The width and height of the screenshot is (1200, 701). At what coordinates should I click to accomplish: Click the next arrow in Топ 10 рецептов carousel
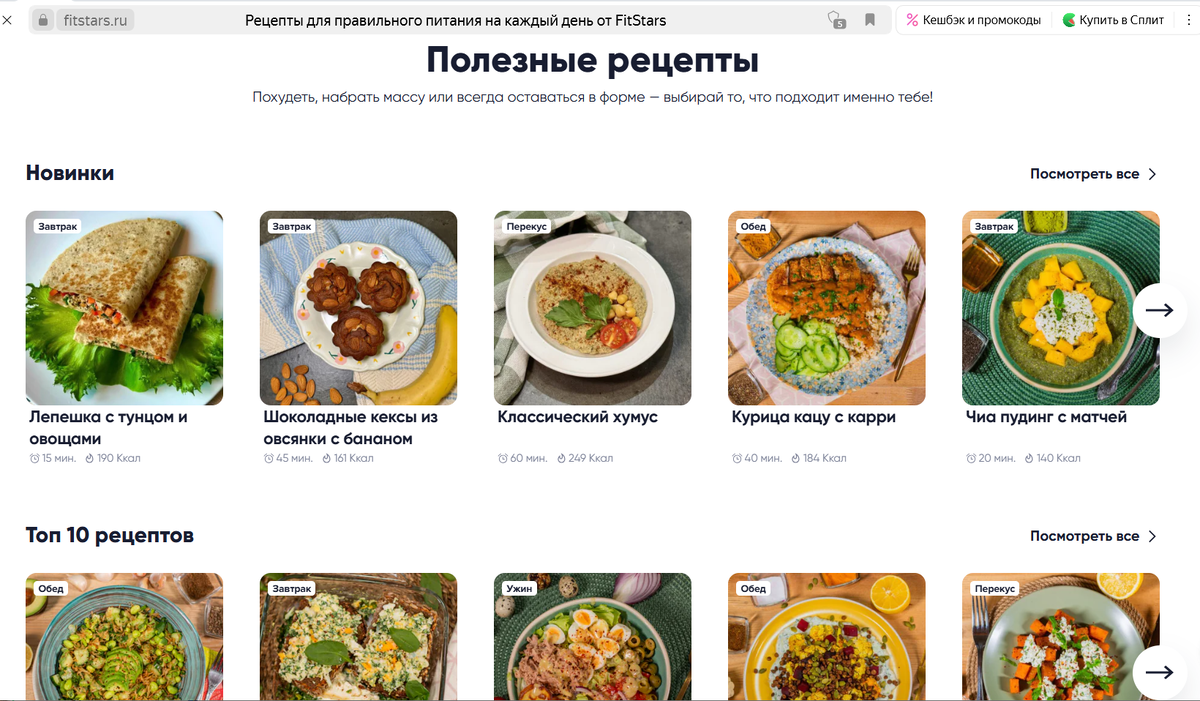coord(1160,672)
